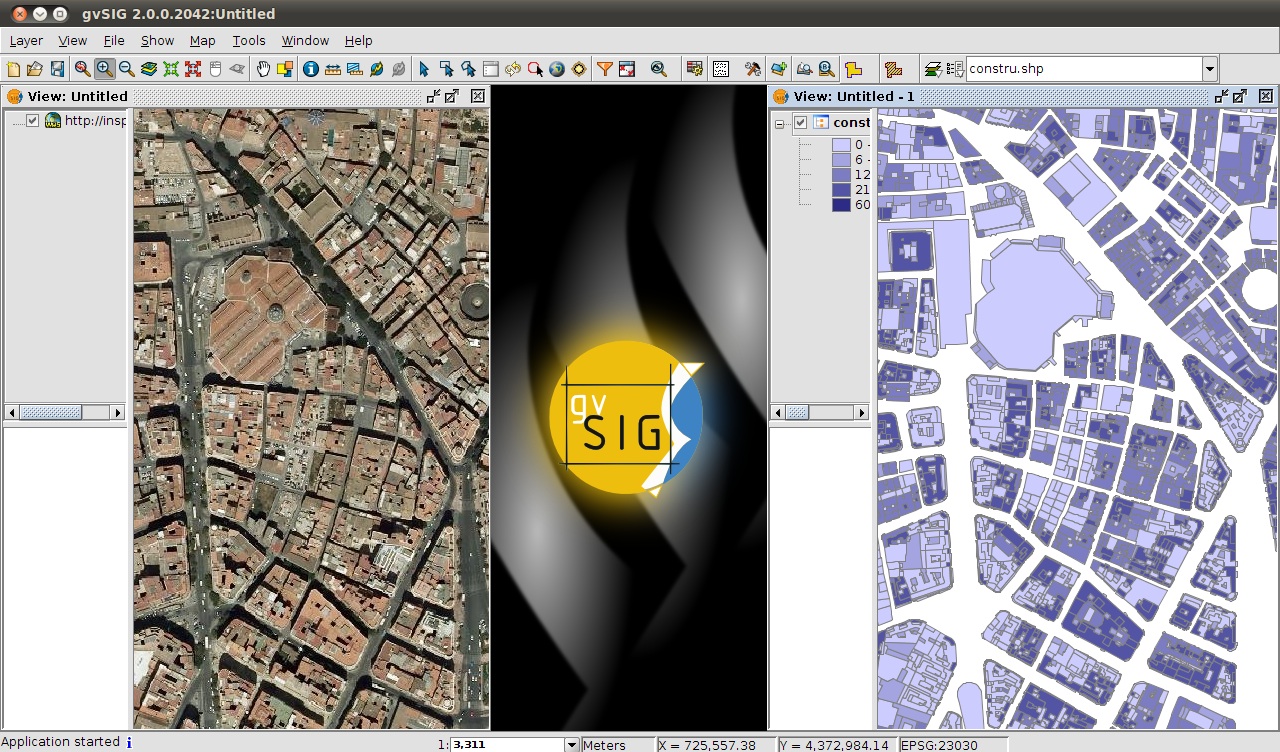Click the darkest 60 legend color swatch
The image size is (1280, 752).
tap(841, 204)
